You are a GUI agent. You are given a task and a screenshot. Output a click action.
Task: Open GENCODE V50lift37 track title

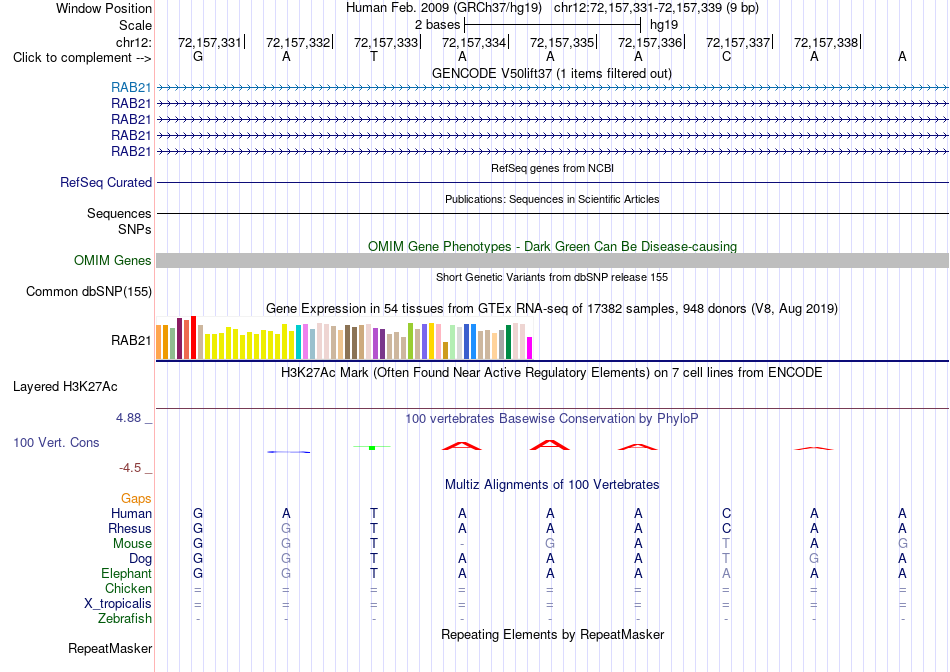point(552,73)
